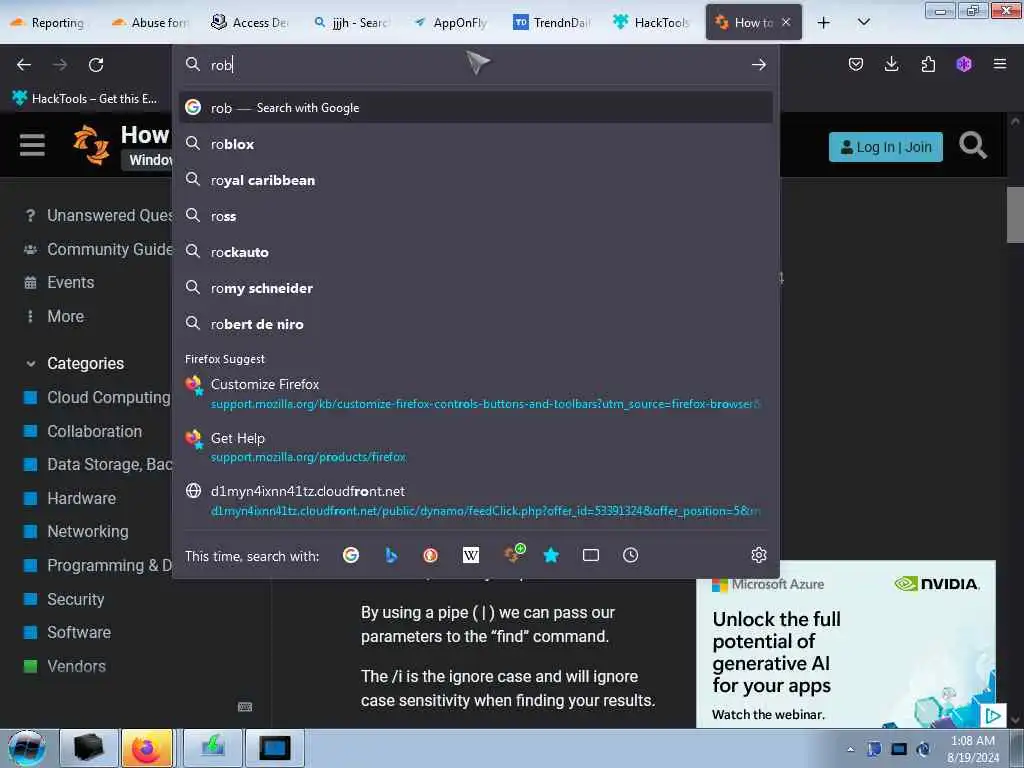Click in the address bar text field
Image resolution: width=1024 pixels, height=768 pixels.
click(x=475, y=65)
